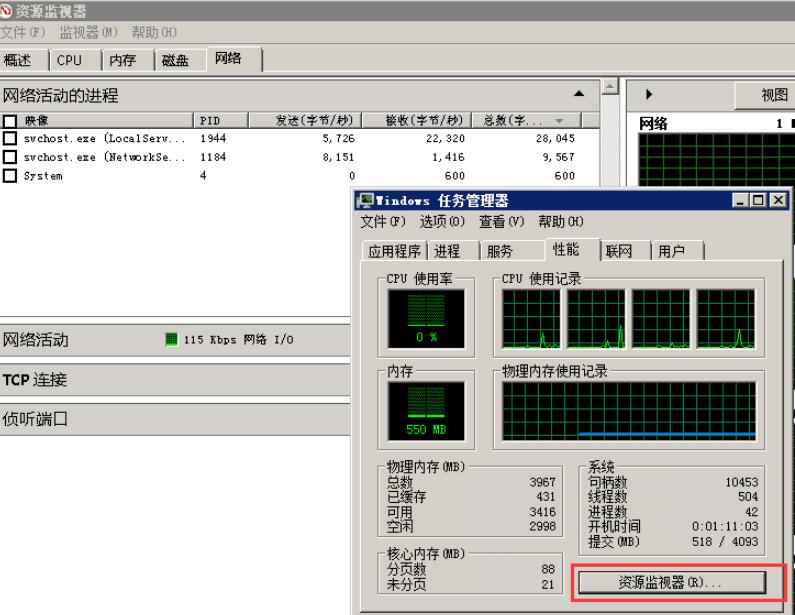This screenshot has height=615, width=795.
Task: Select the svchost.exe (NetworkSe... process name
Action: [104, 157]
